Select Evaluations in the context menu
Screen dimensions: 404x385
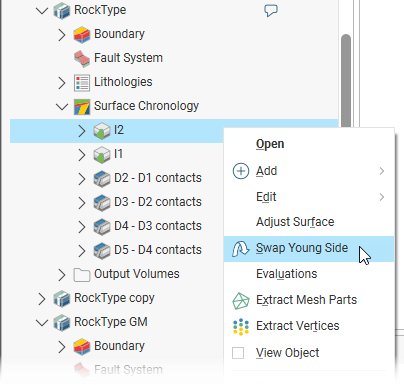pos(287,274)
